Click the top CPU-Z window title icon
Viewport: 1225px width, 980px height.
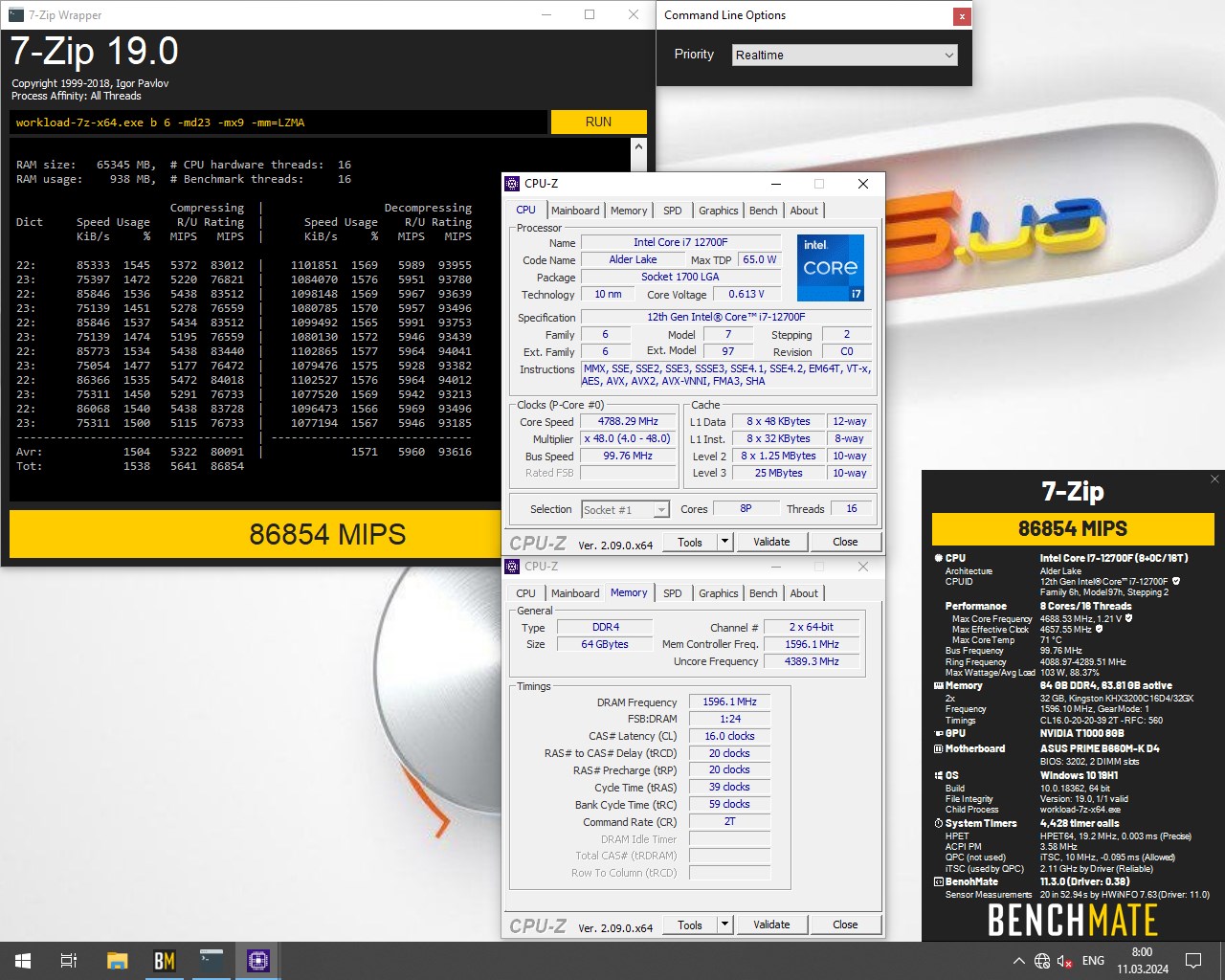tap(513, 184)
